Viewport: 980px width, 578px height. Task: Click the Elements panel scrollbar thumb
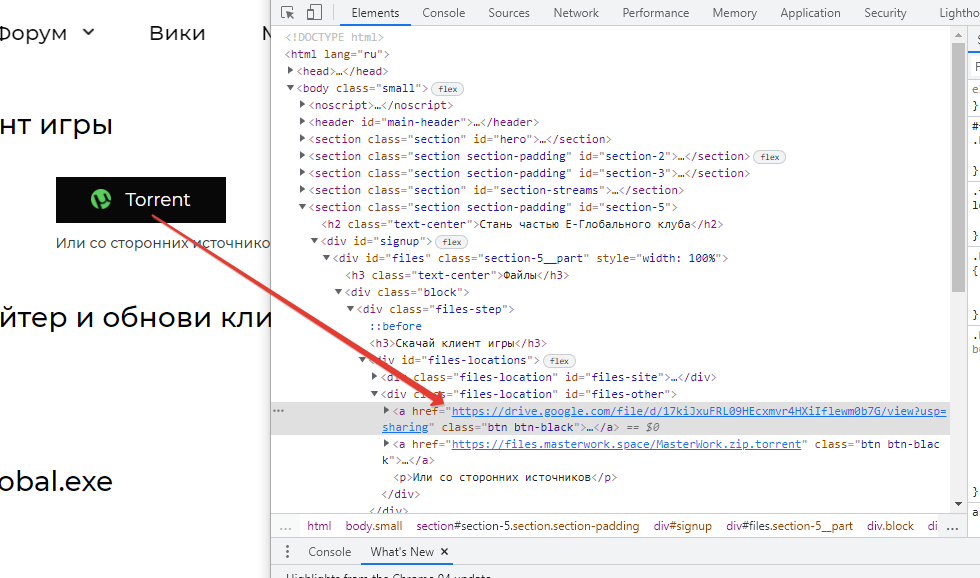[x=958, y=167]
